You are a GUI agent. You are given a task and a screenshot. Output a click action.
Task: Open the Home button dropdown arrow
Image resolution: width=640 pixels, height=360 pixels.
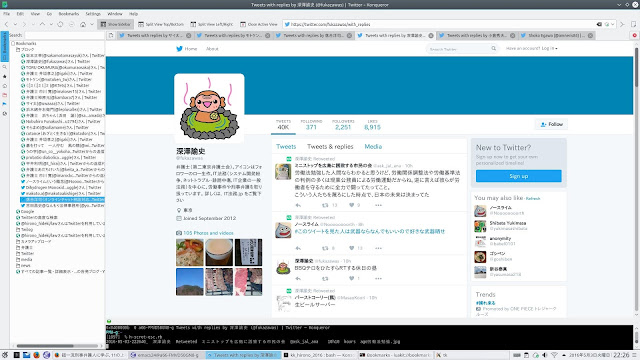point(92,24)
